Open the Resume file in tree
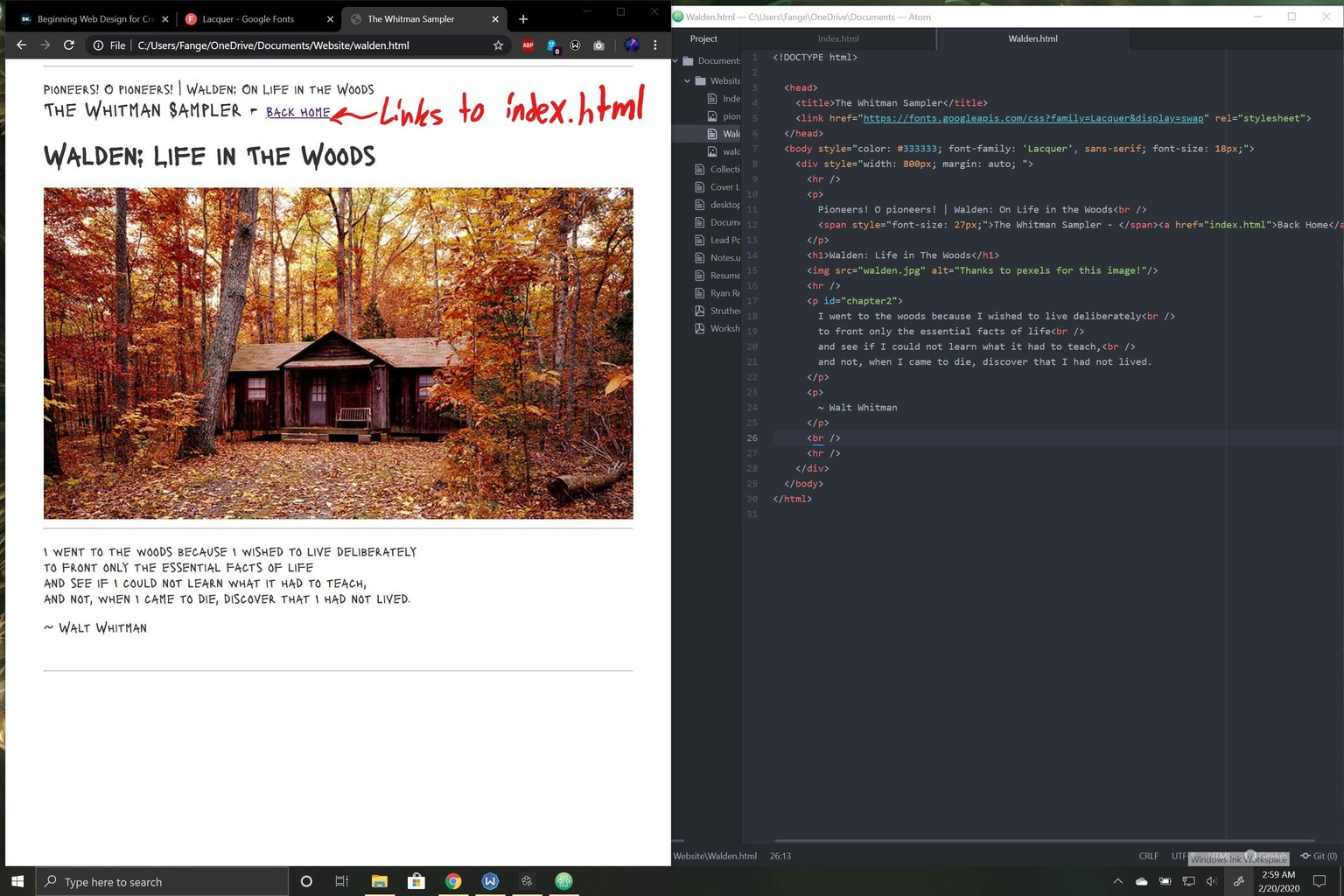Screen dimensions: 1344x896 coord(717,276)
